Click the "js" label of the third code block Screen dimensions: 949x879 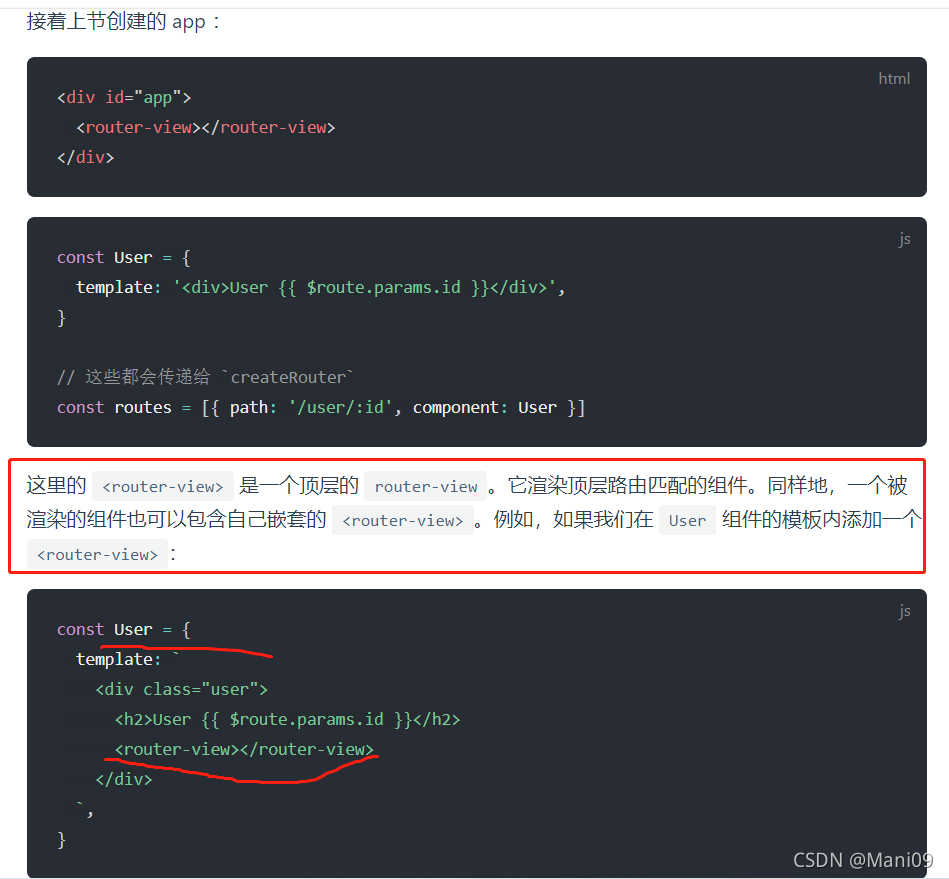point(904,611)
